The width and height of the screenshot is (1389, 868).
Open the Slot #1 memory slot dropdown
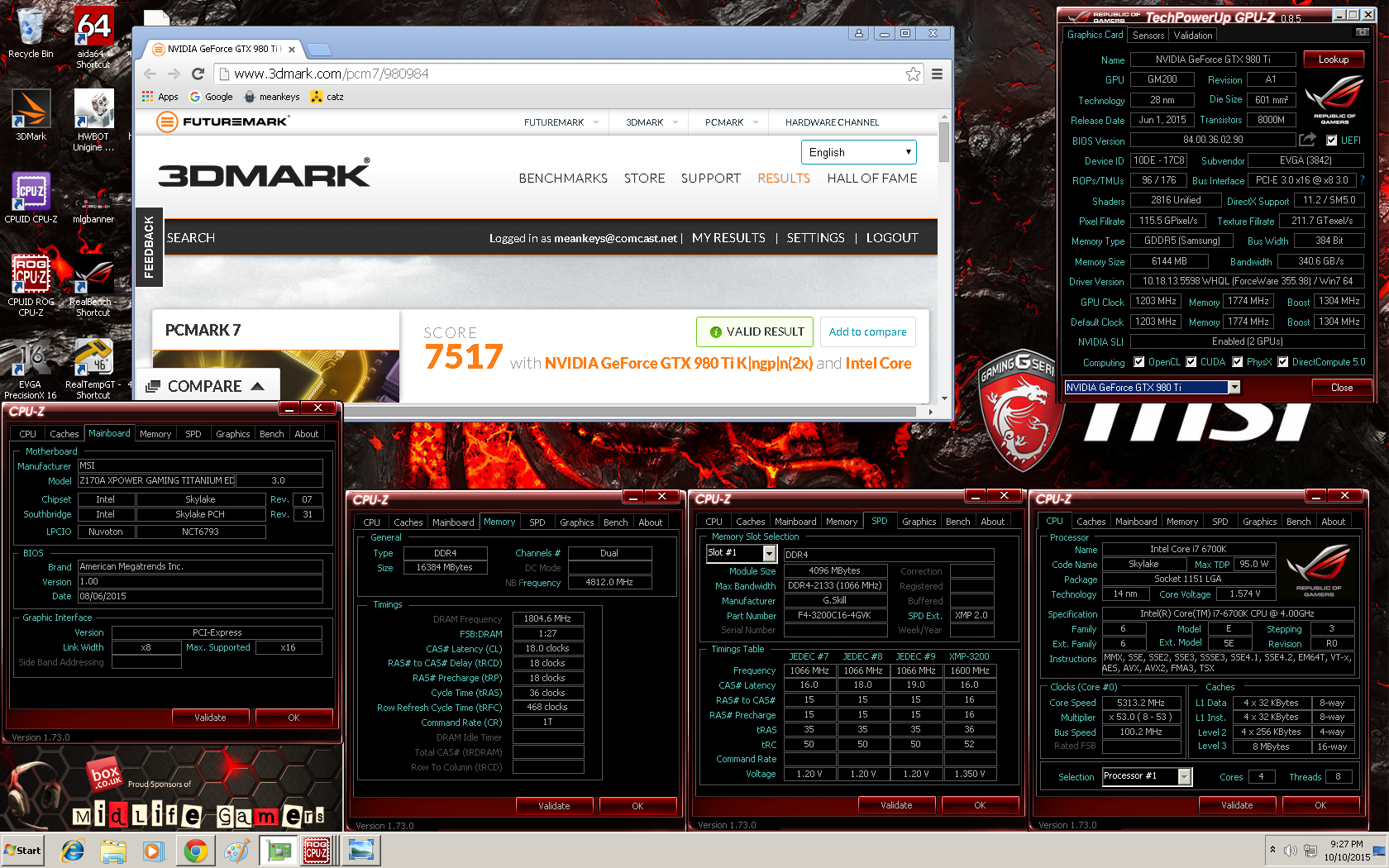[x=770, y=552]
